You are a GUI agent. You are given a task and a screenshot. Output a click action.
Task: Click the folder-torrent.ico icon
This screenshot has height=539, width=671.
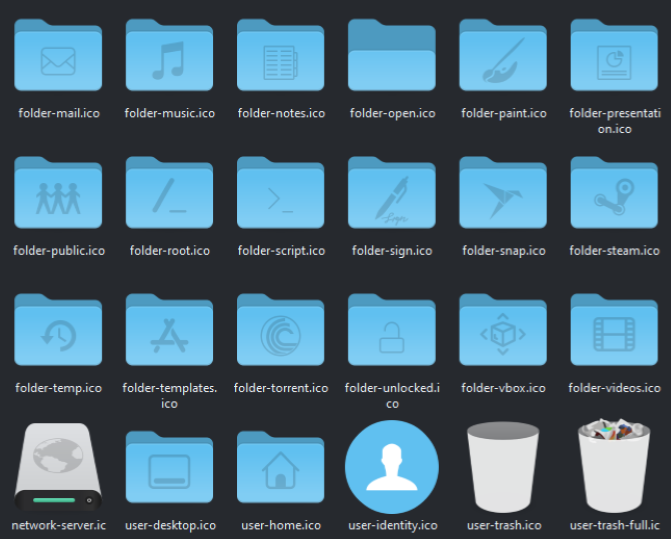(x=281, y=332)
